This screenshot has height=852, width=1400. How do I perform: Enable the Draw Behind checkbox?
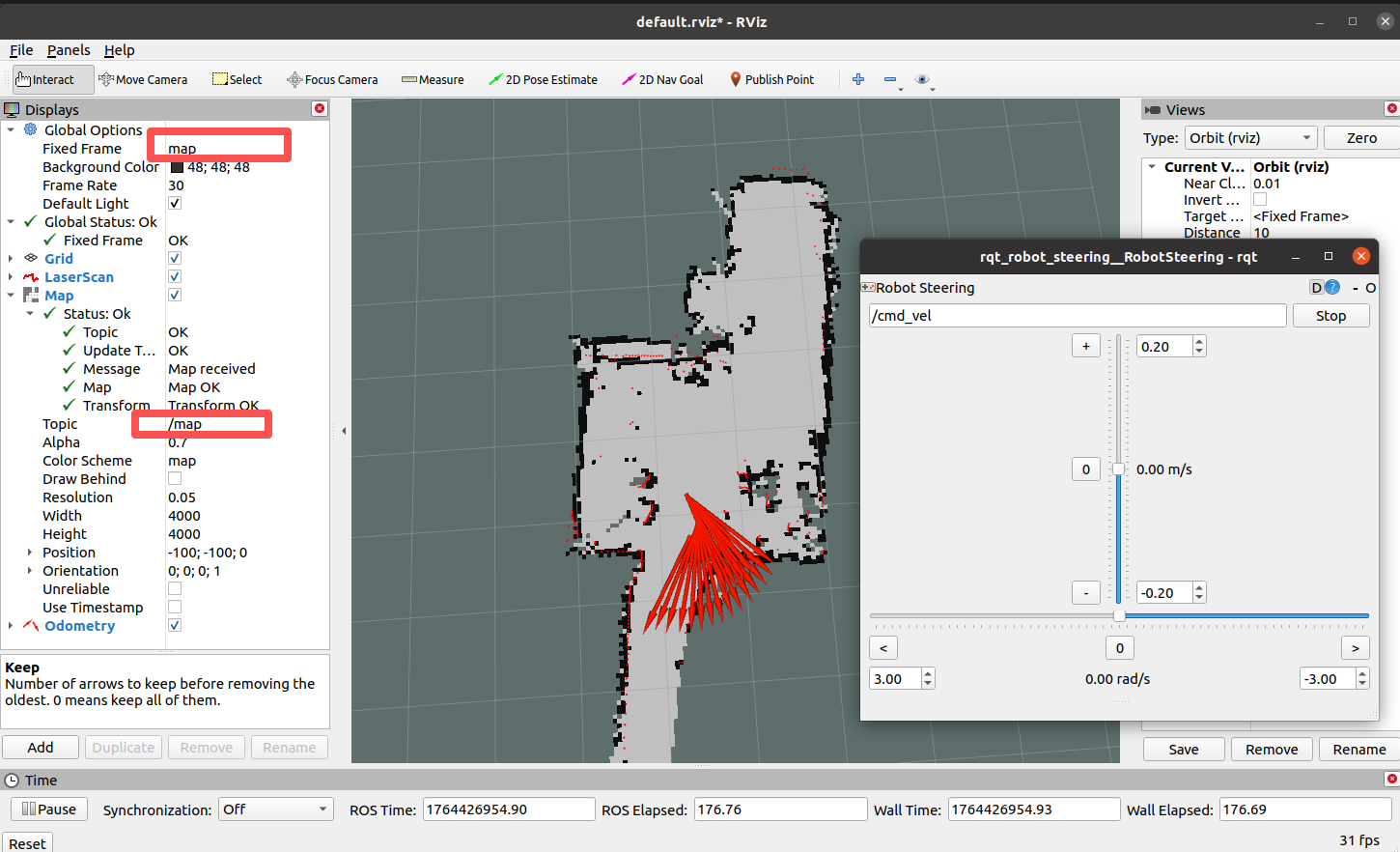(x=175, y=479)
